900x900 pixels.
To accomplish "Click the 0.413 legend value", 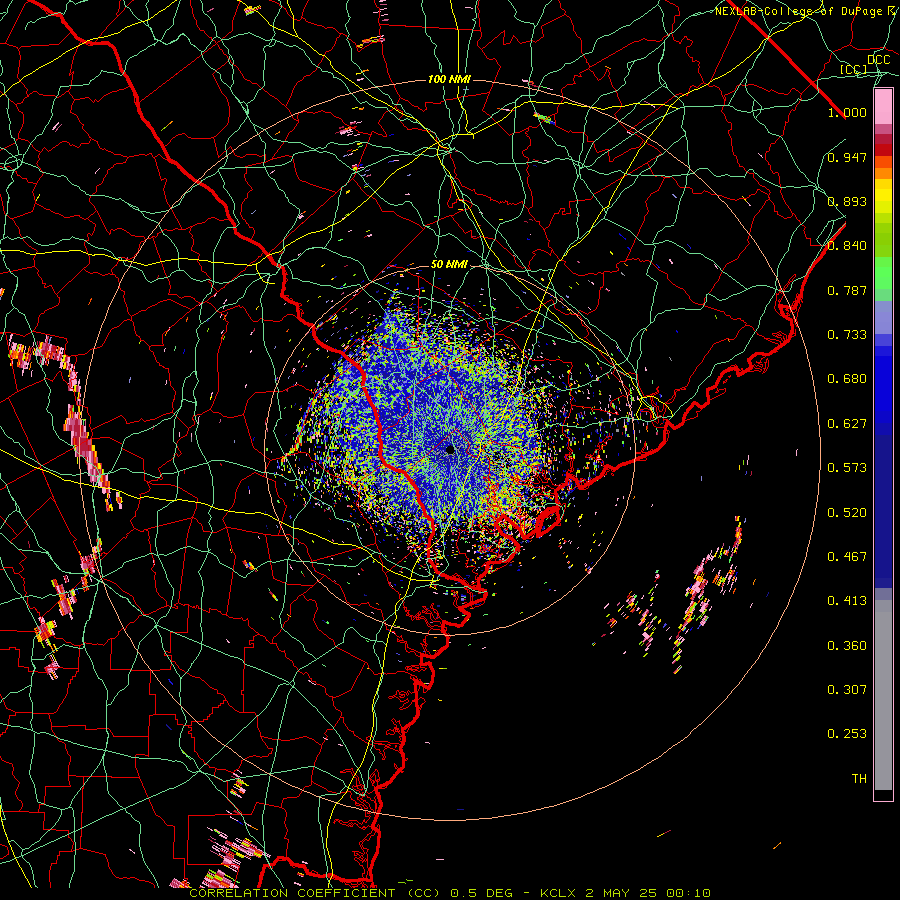I will click(847, 601).
